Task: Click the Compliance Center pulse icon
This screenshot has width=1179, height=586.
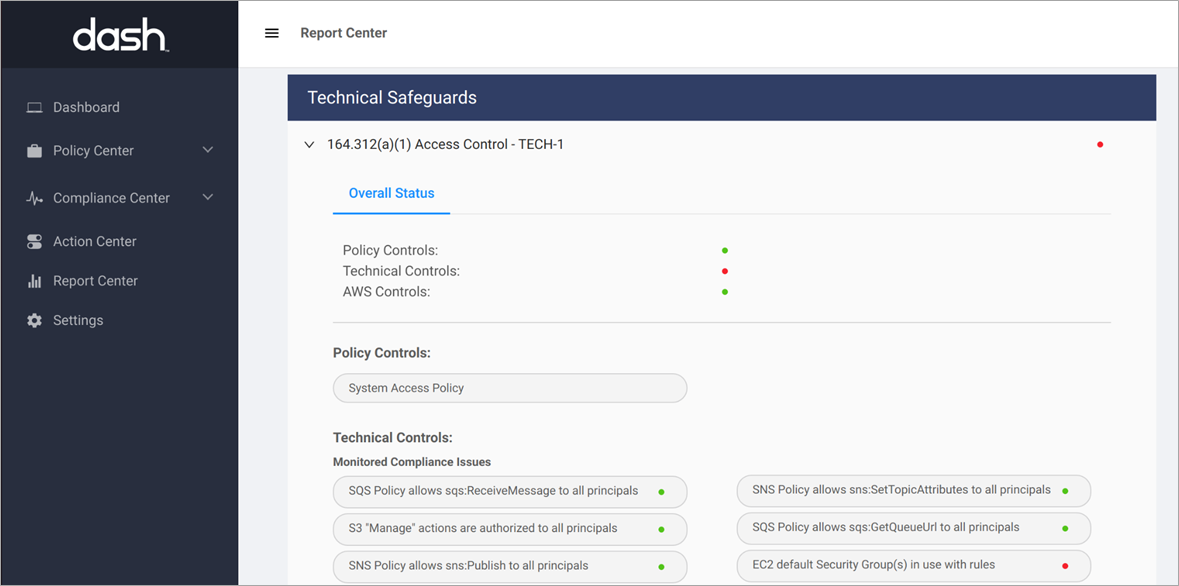Action: pos(34,199)
